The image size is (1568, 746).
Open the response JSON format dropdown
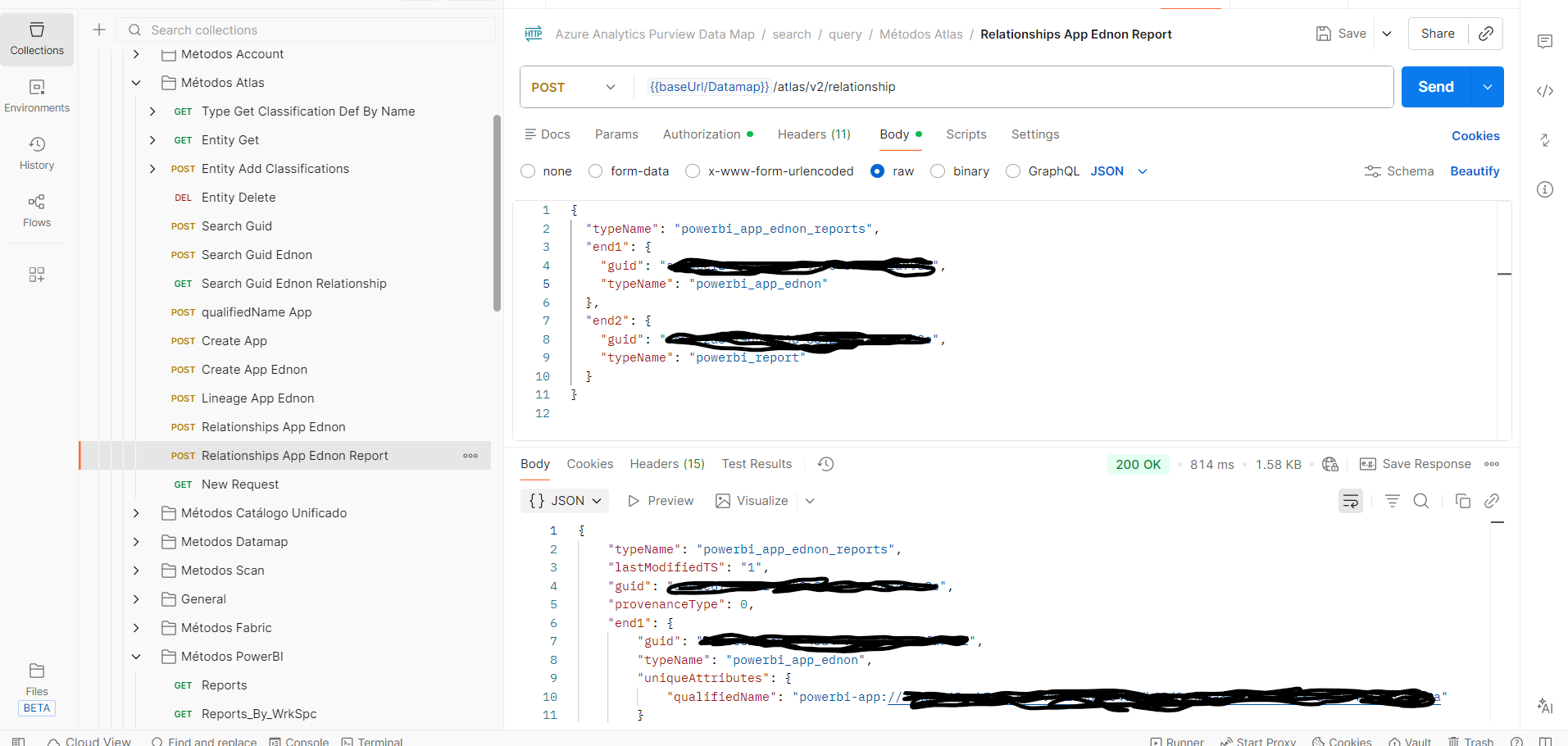pos(565,501)
